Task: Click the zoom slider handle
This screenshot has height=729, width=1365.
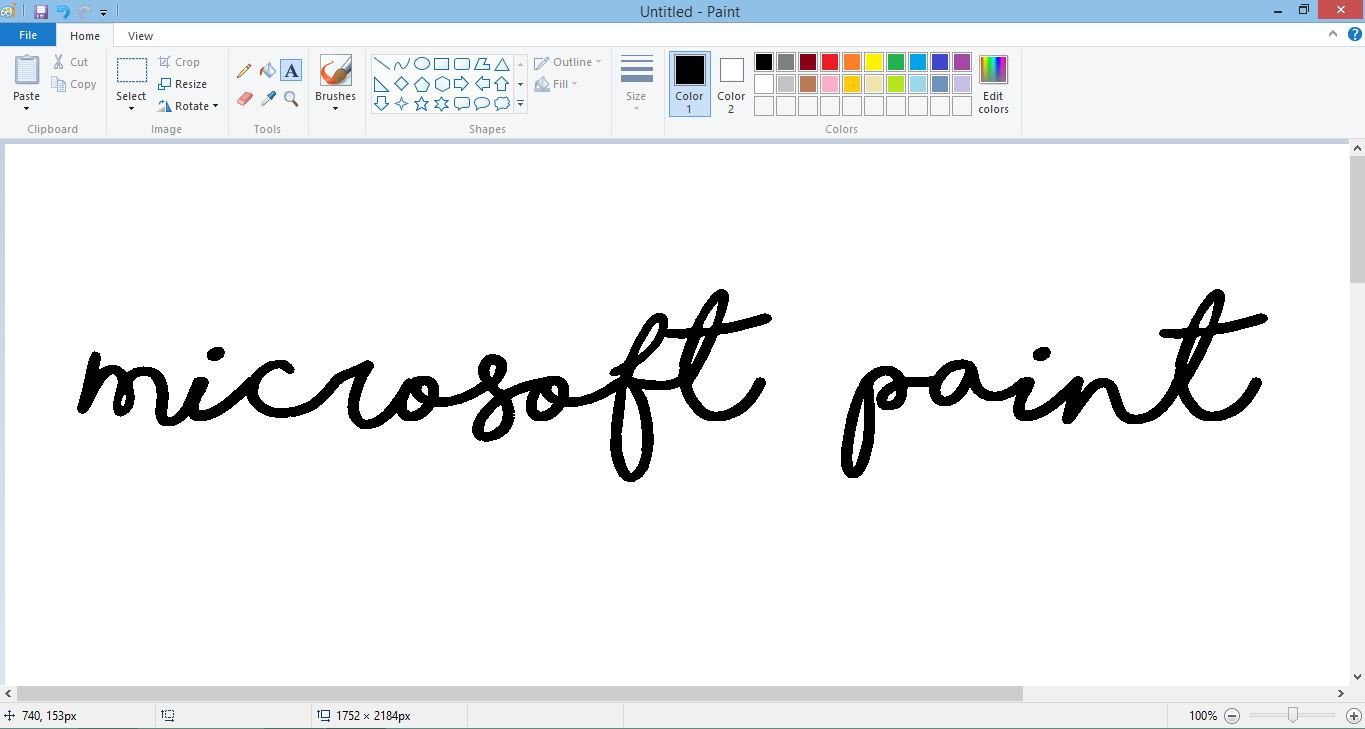Action: pyautogui.click(x=1293, y=715)
